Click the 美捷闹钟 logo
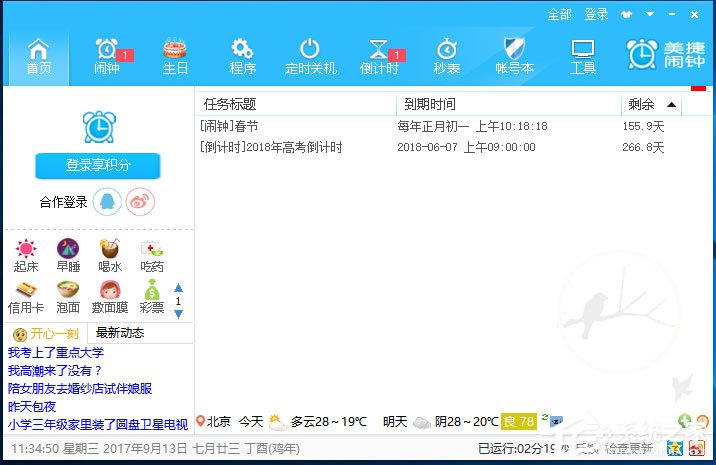716x465 pixels. pos(666,54)
